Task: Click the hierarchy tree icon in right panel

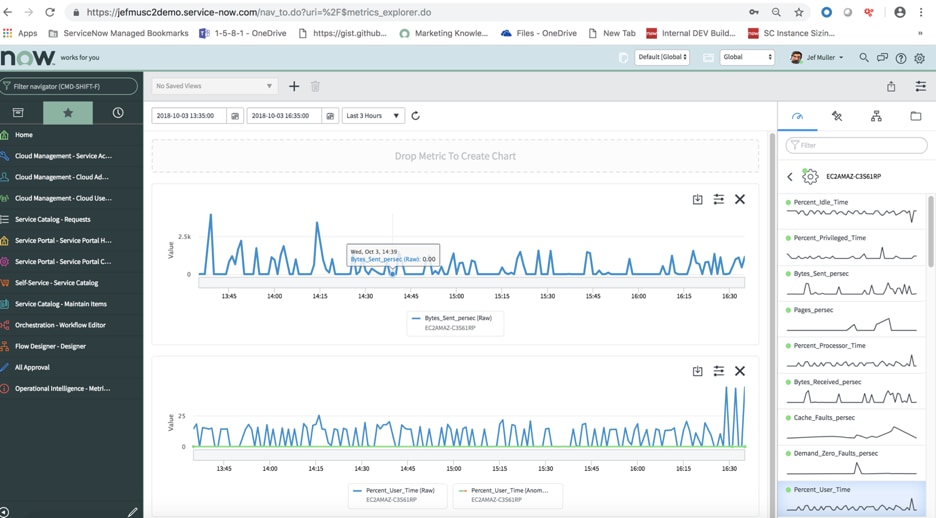Action: [876, 117]
